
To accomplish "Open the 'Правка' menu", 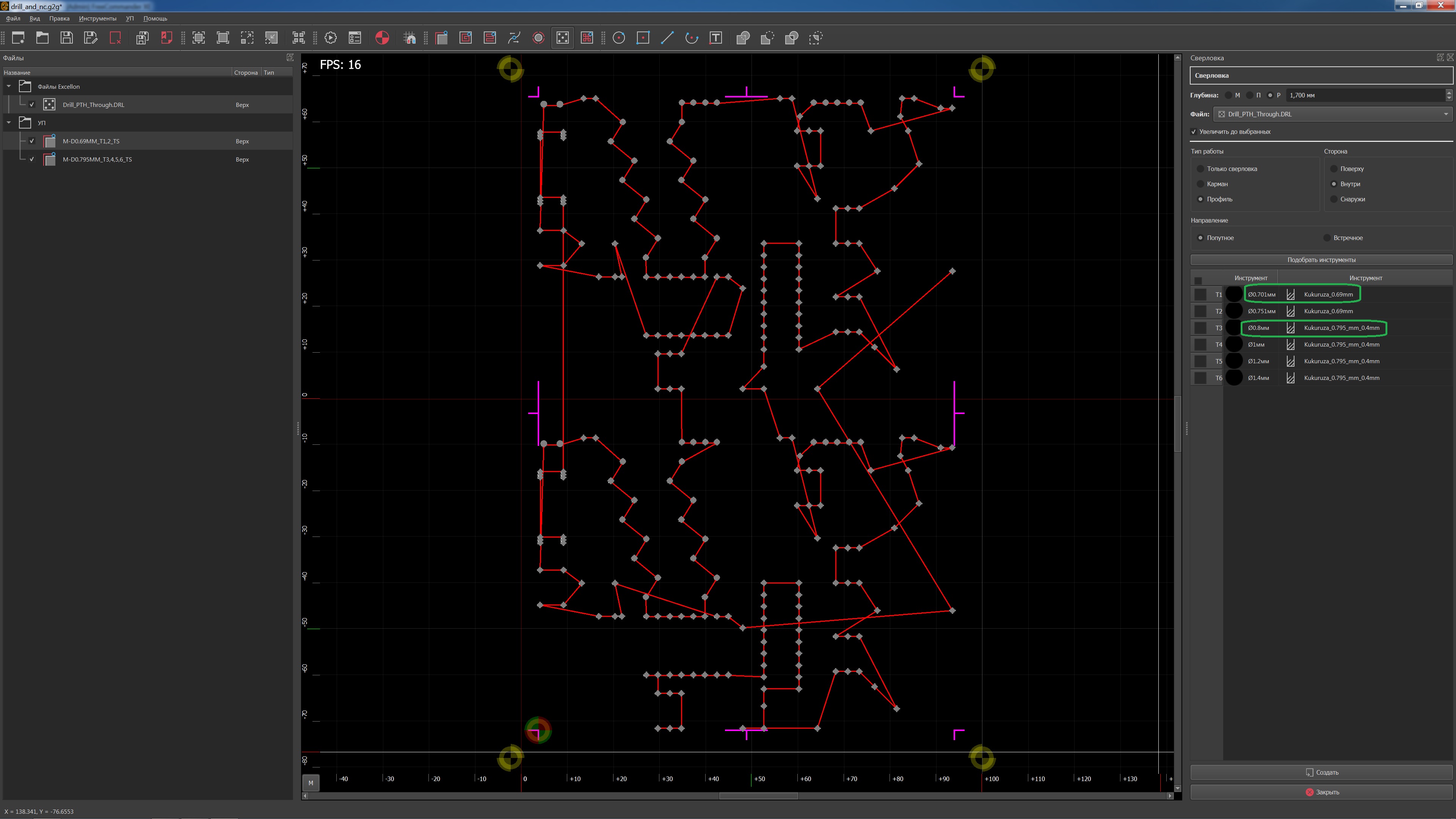I will pyautogui.click(x=60, y=19).
